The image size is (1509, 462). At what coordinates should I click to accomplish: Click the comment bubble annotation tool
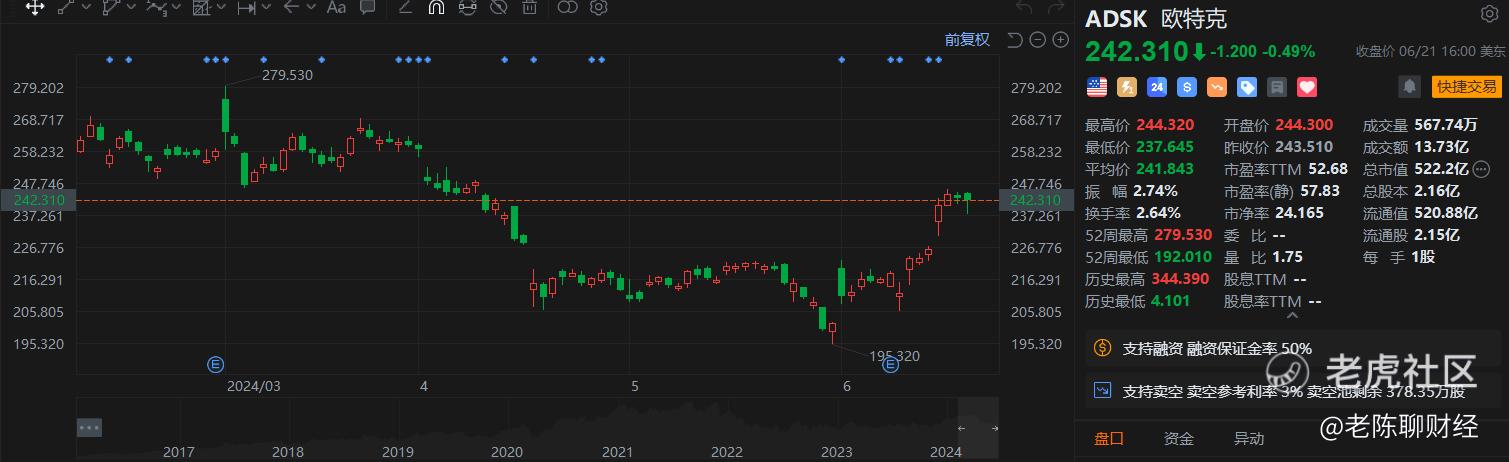click(367, 8)
